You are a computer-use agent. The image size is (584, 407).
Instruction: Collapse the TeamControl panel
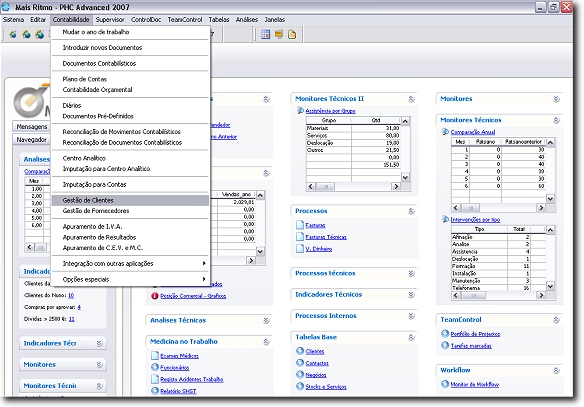pyautogui.click(x=556, y=320)
